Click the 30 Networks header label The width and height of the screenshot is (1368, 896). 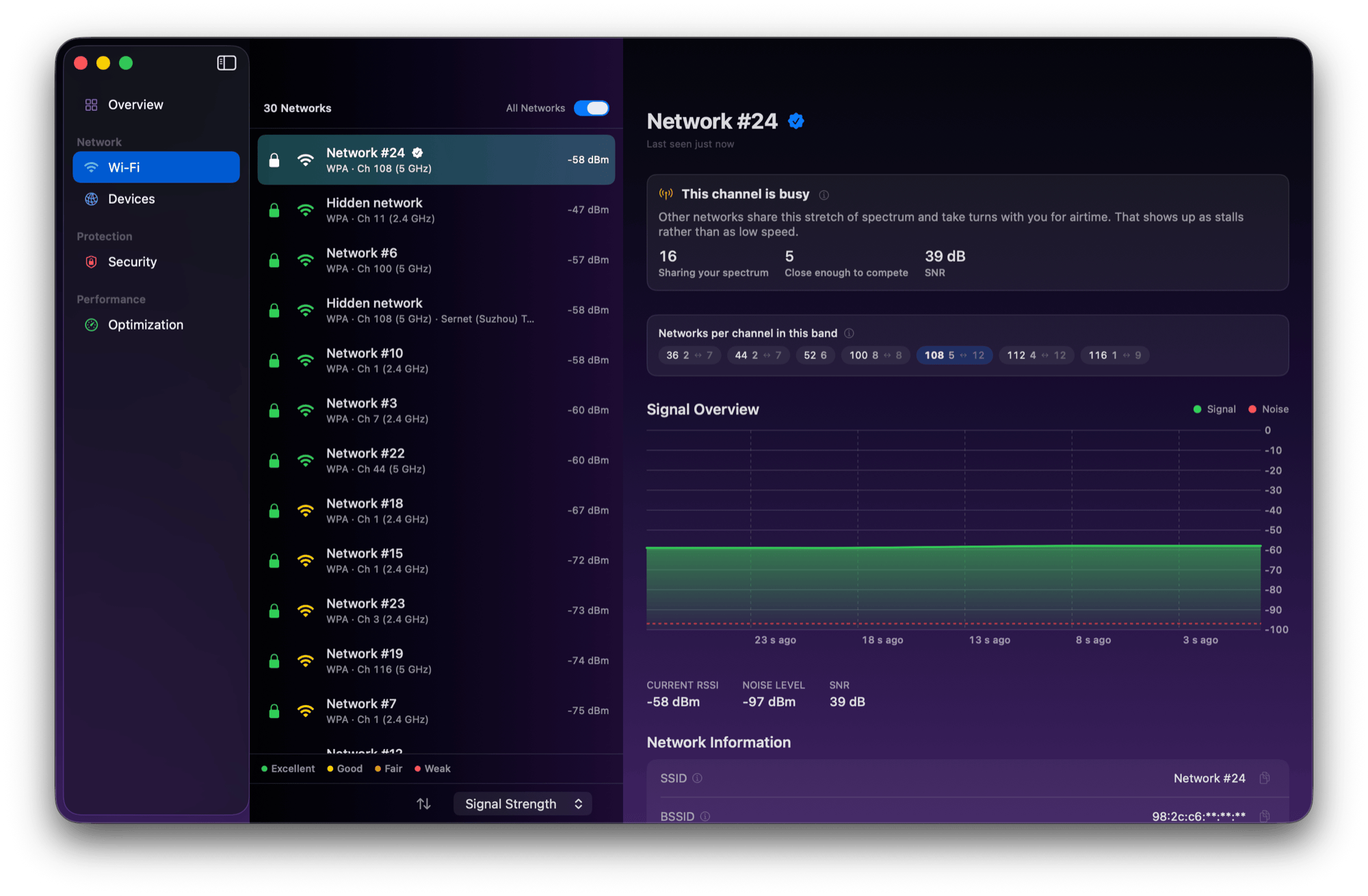298,108
